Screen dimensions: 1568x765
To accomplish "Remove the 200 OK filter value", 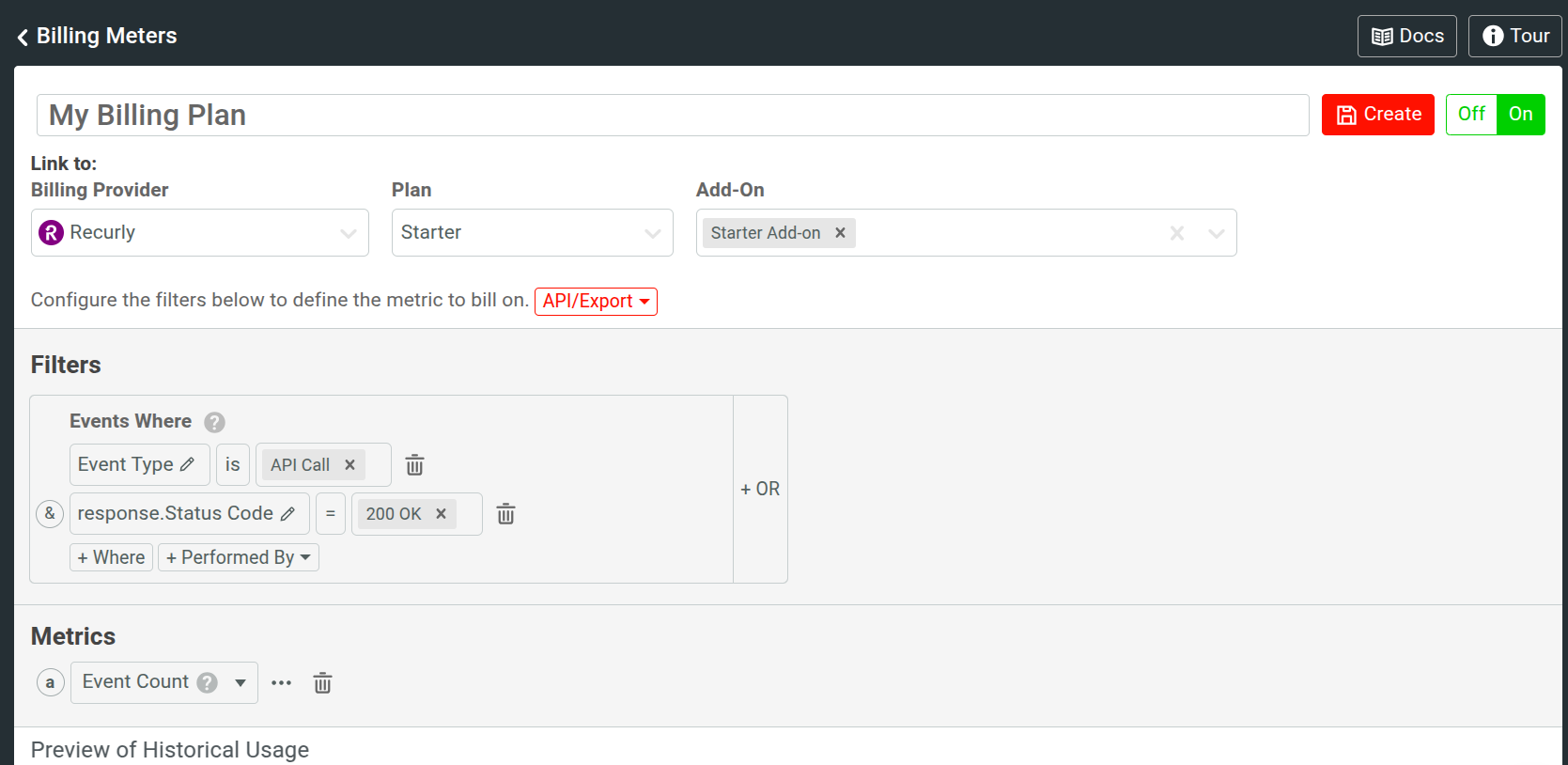I will coord(441,514).
